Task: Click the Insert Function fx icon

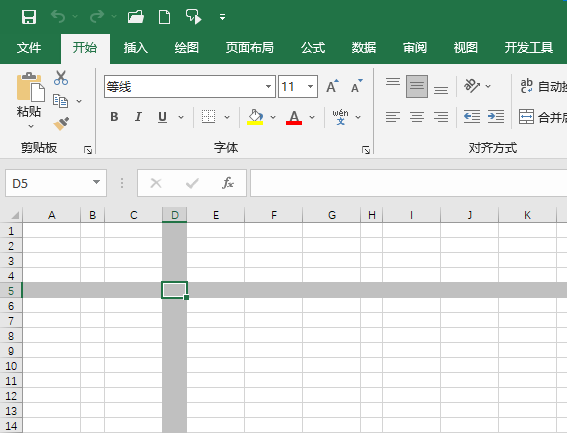Action: (228, 183)
